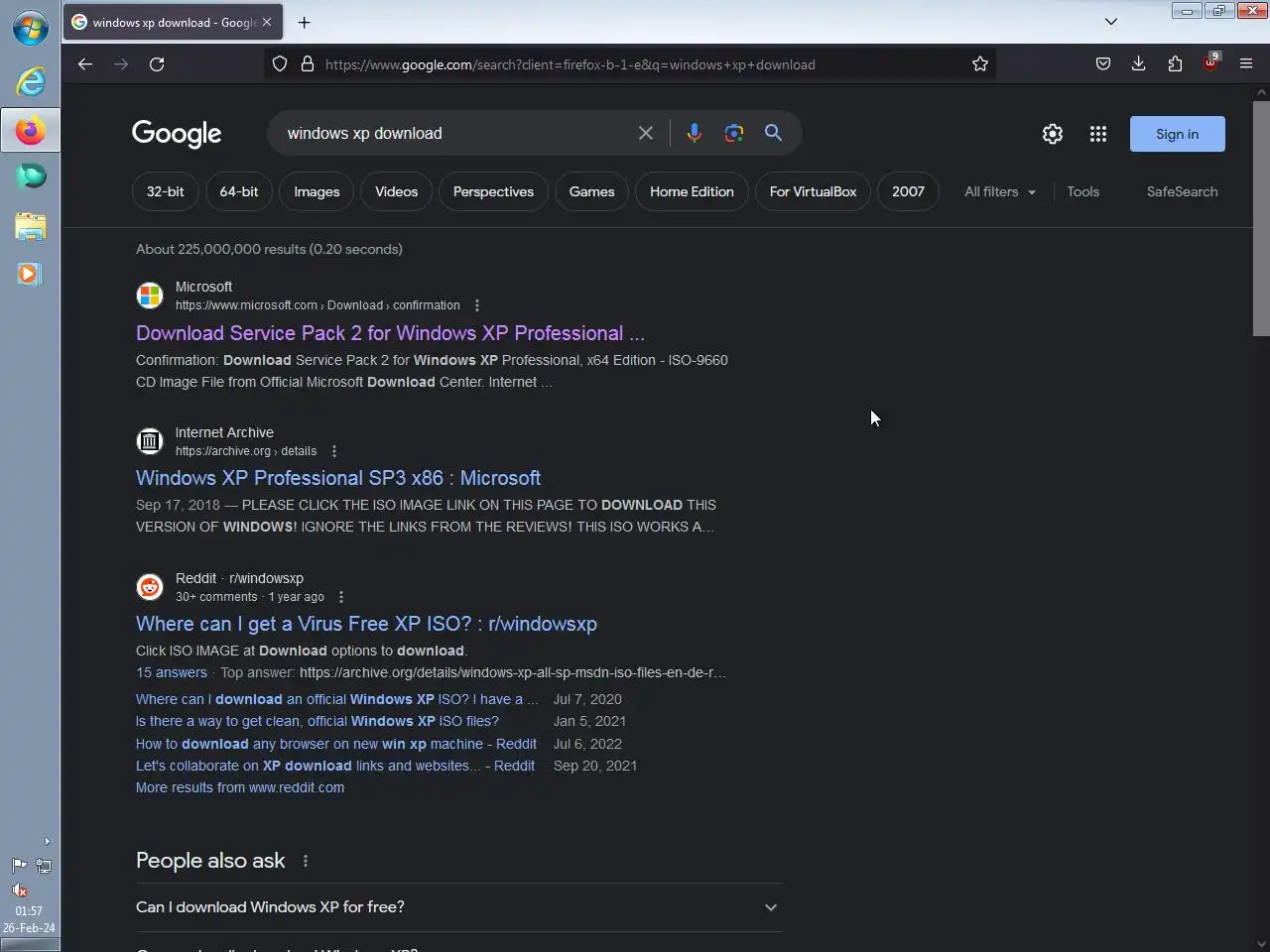Open Virus Free XP ISO Reddit result
1270x952 pixels.
click(366, 624)
